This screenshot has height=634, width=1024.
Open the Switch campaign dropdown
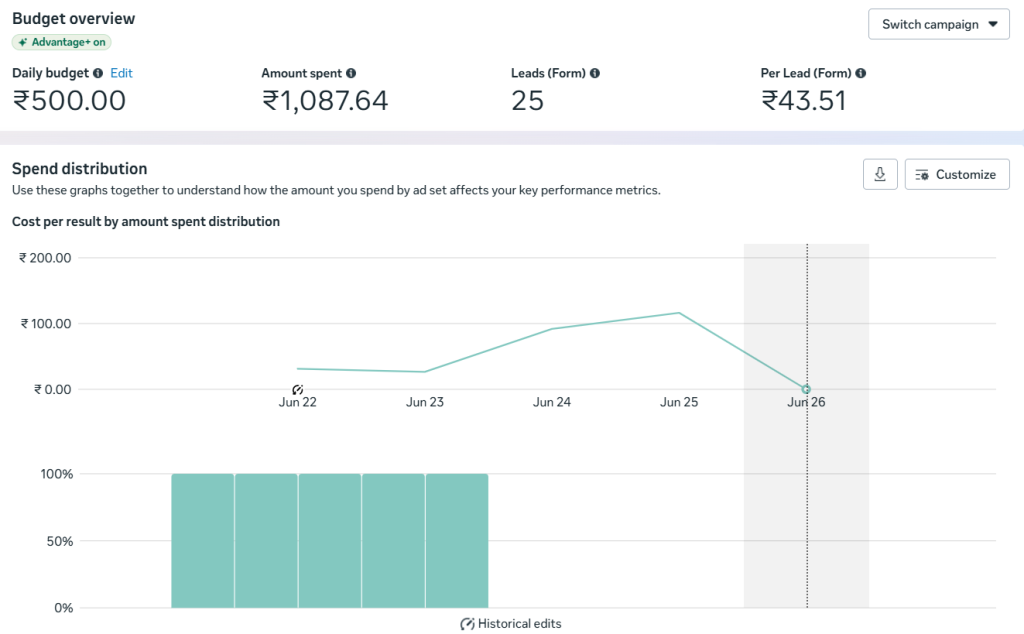(x=938, y=24)
